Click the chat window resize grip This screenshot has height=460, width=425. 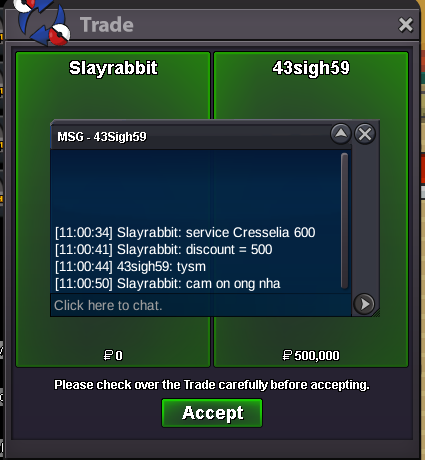376,313
